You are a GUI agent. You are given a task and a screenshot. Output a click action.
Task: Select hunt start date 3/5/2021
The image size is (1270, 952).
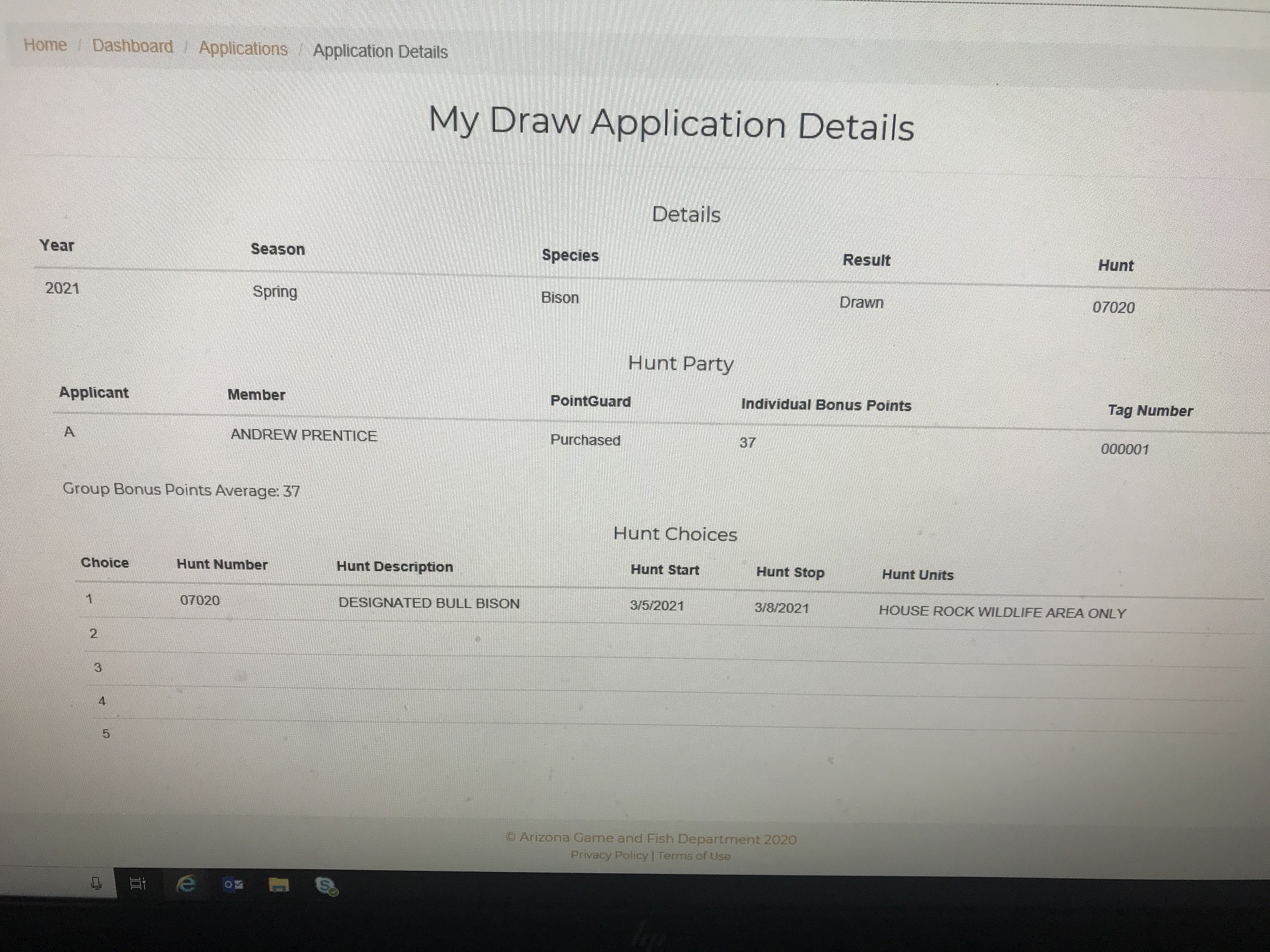(657, 606)
